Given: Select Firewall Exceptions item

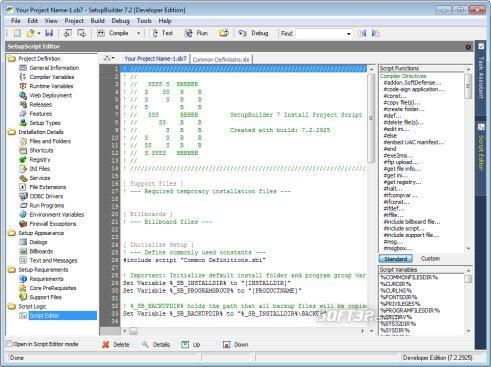Looking at the screenshot, I should point(53,224).
